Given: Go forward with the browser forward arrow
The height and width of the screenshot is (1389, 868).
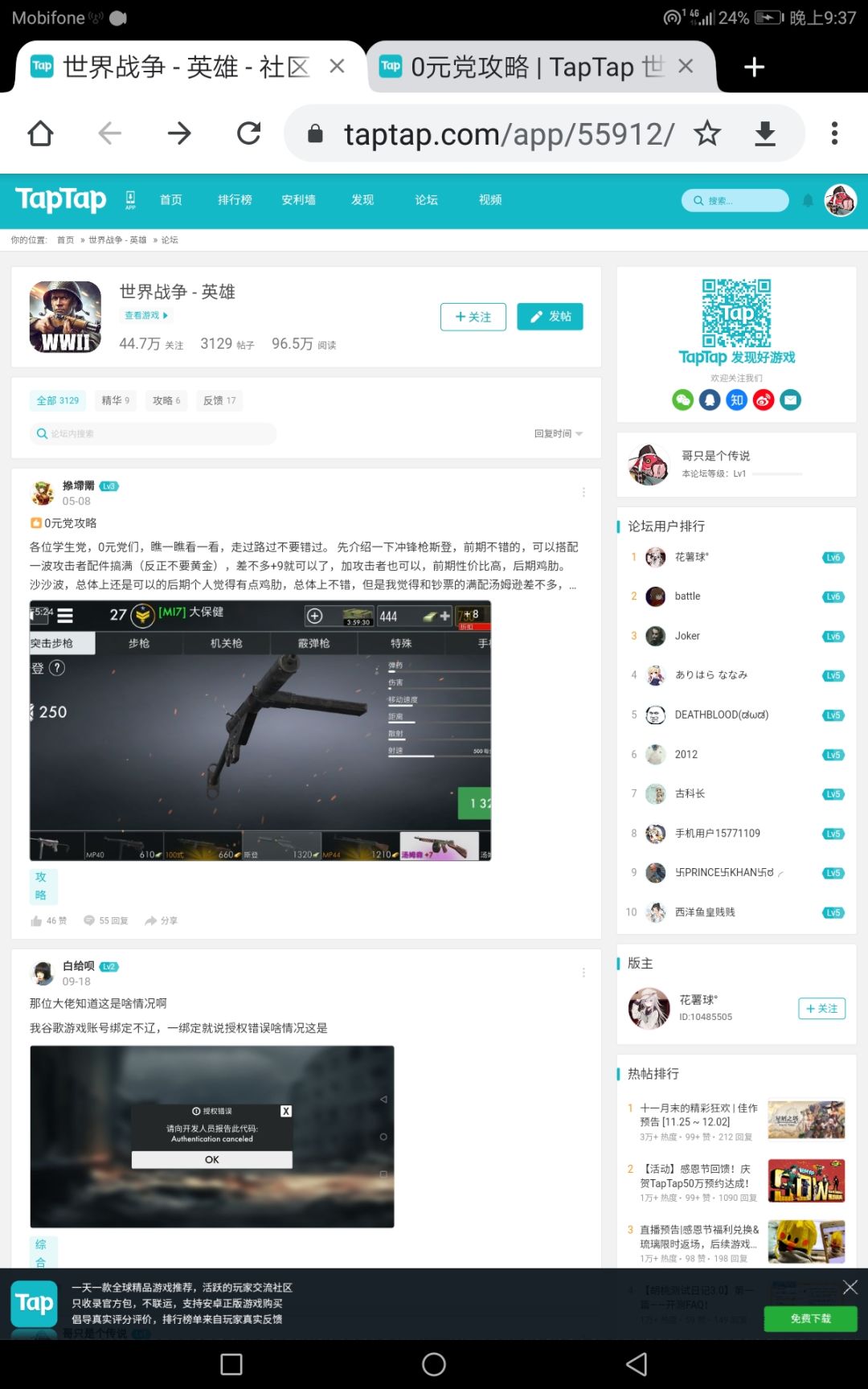Looking at the screenshot, I should point(179,133).
